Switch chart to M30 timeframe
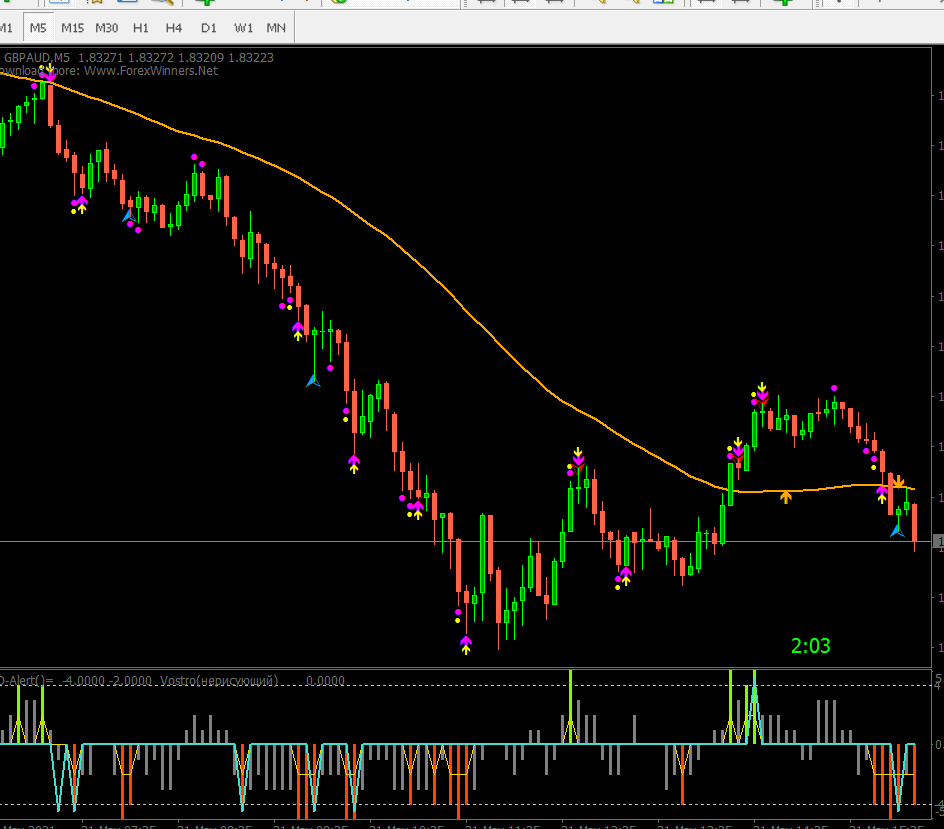 [107, 28]
